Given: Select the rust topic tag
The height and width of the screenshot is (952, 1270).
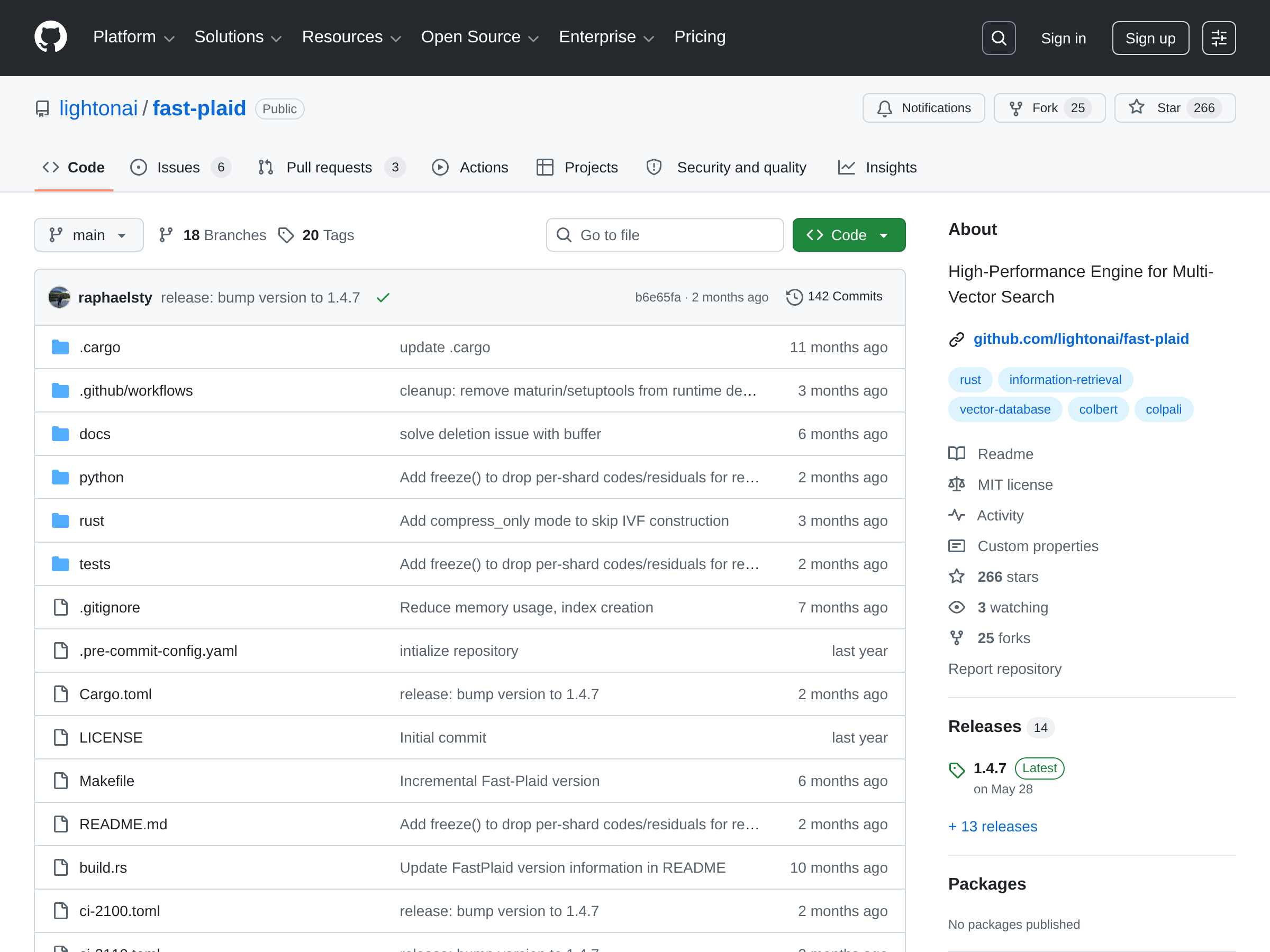Looking at the screenshot, I should [970, 380].
